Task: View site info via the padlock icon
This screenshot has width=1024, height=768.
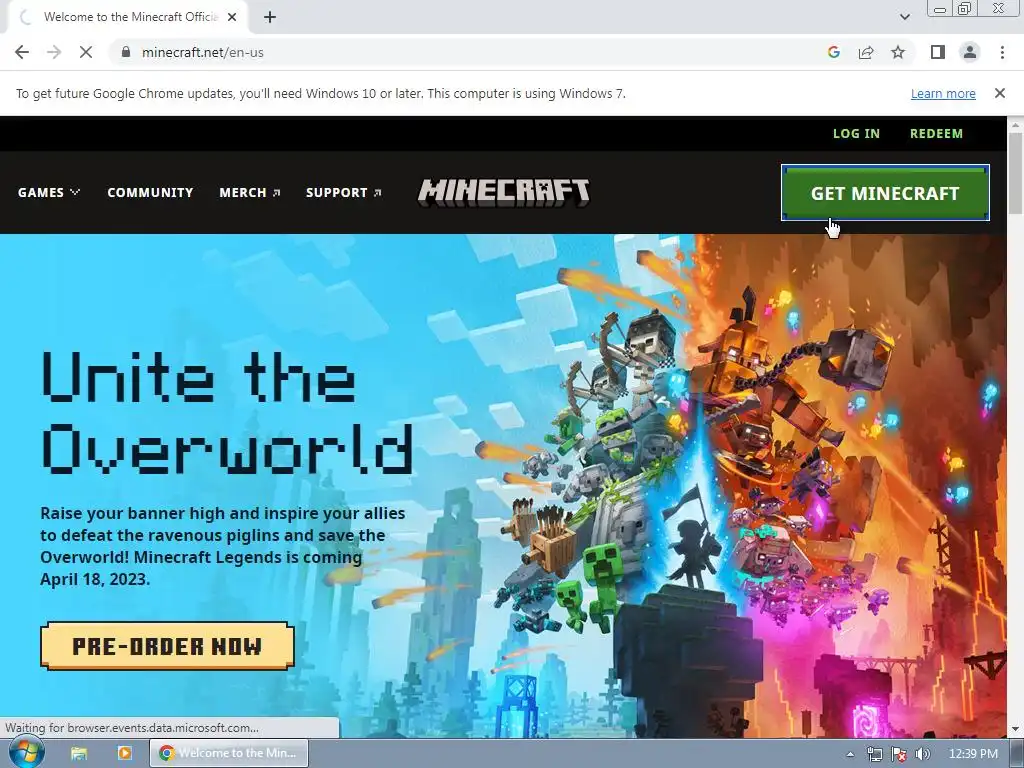Action: click(x=126, y=52)
